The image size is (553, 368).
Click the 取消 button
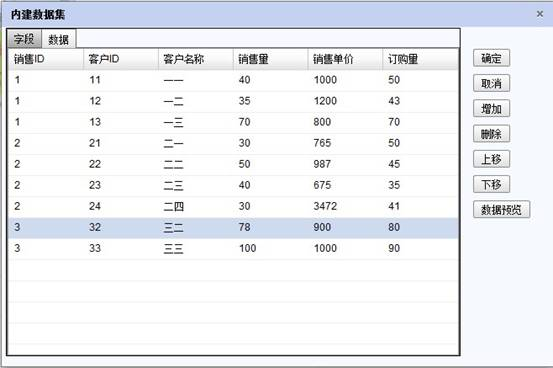491,84
